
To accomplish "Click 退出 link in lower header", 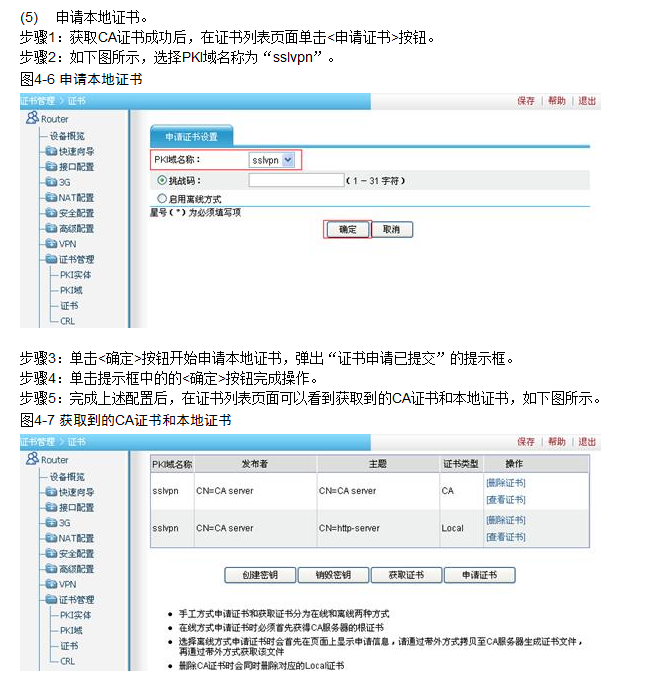I will 587,441.
